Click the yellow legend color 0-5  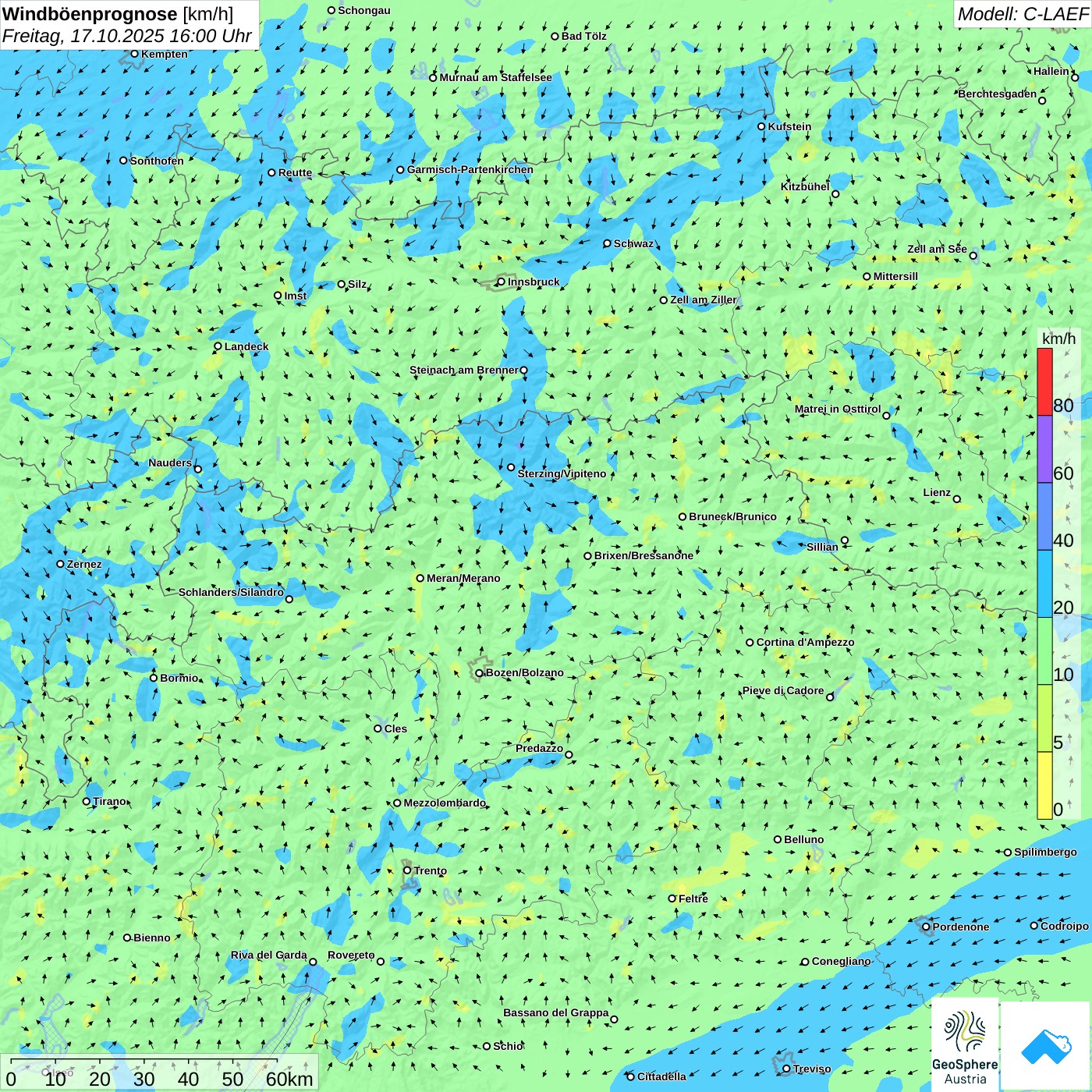tap(1045, 785)
